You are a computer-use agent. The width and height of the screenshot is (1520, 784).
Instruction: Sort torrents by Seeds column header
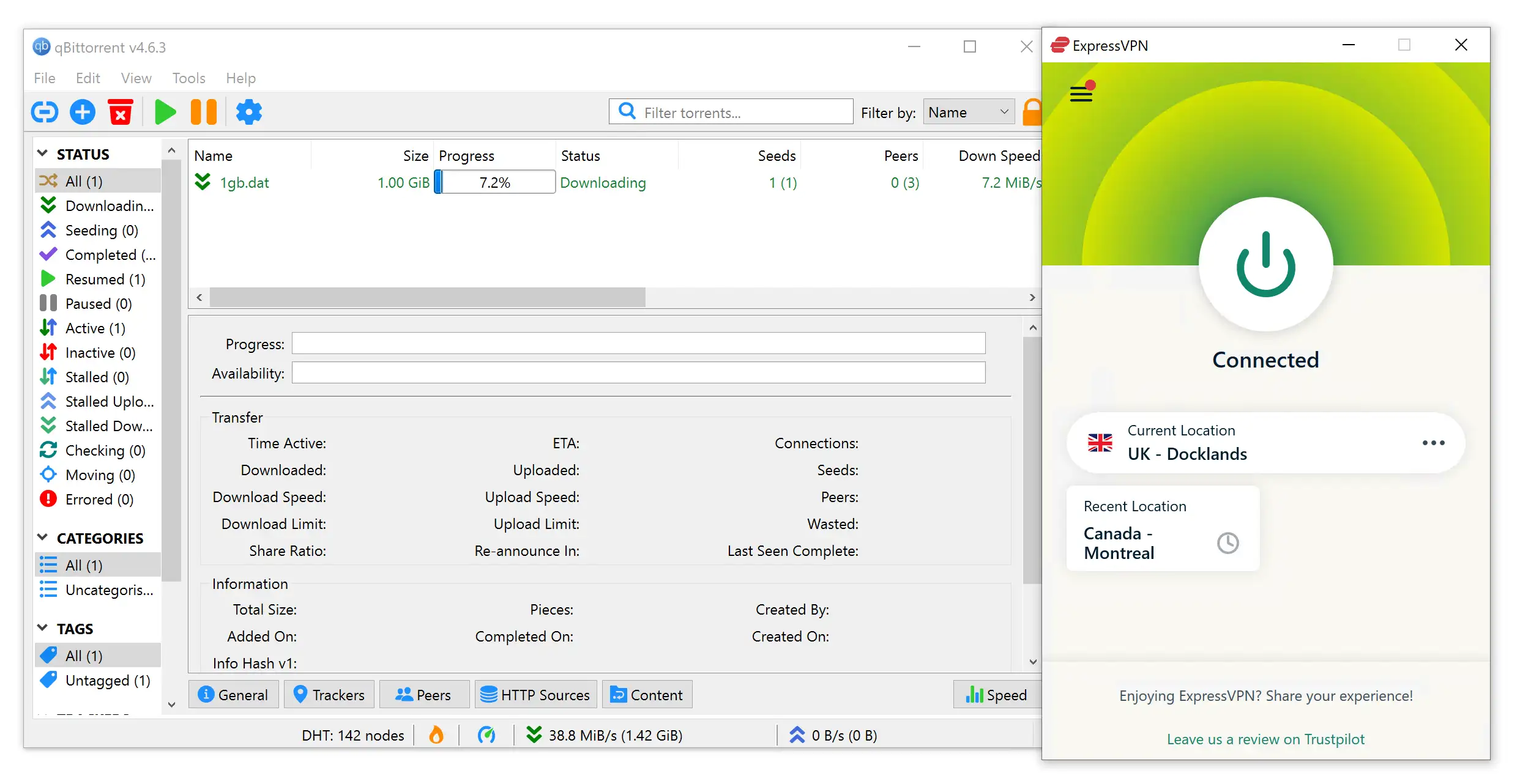click(777, 155)
